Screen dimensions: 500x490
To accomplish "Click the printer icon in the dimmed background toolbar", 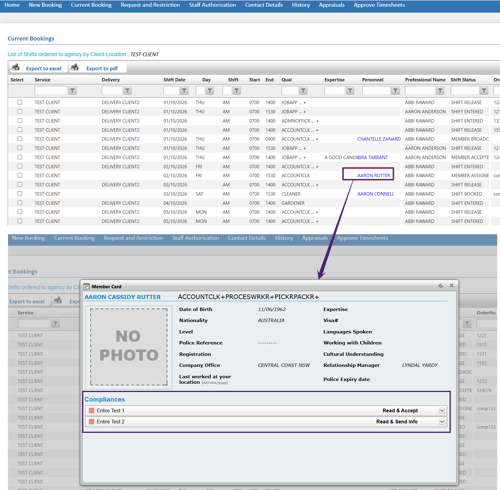I will click(x=58, y=301).
